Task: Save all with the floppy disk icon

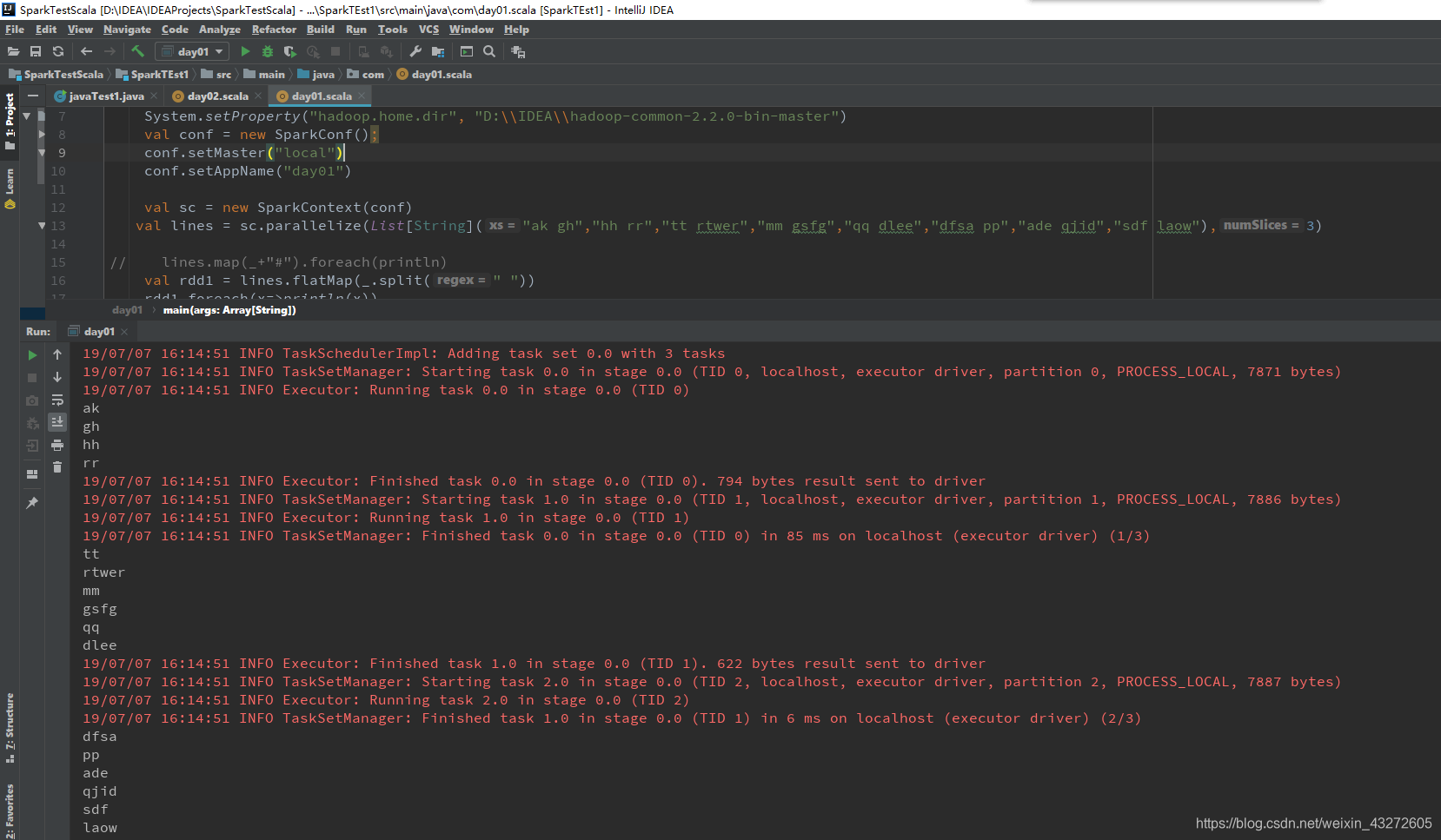Action: (36, 51)
